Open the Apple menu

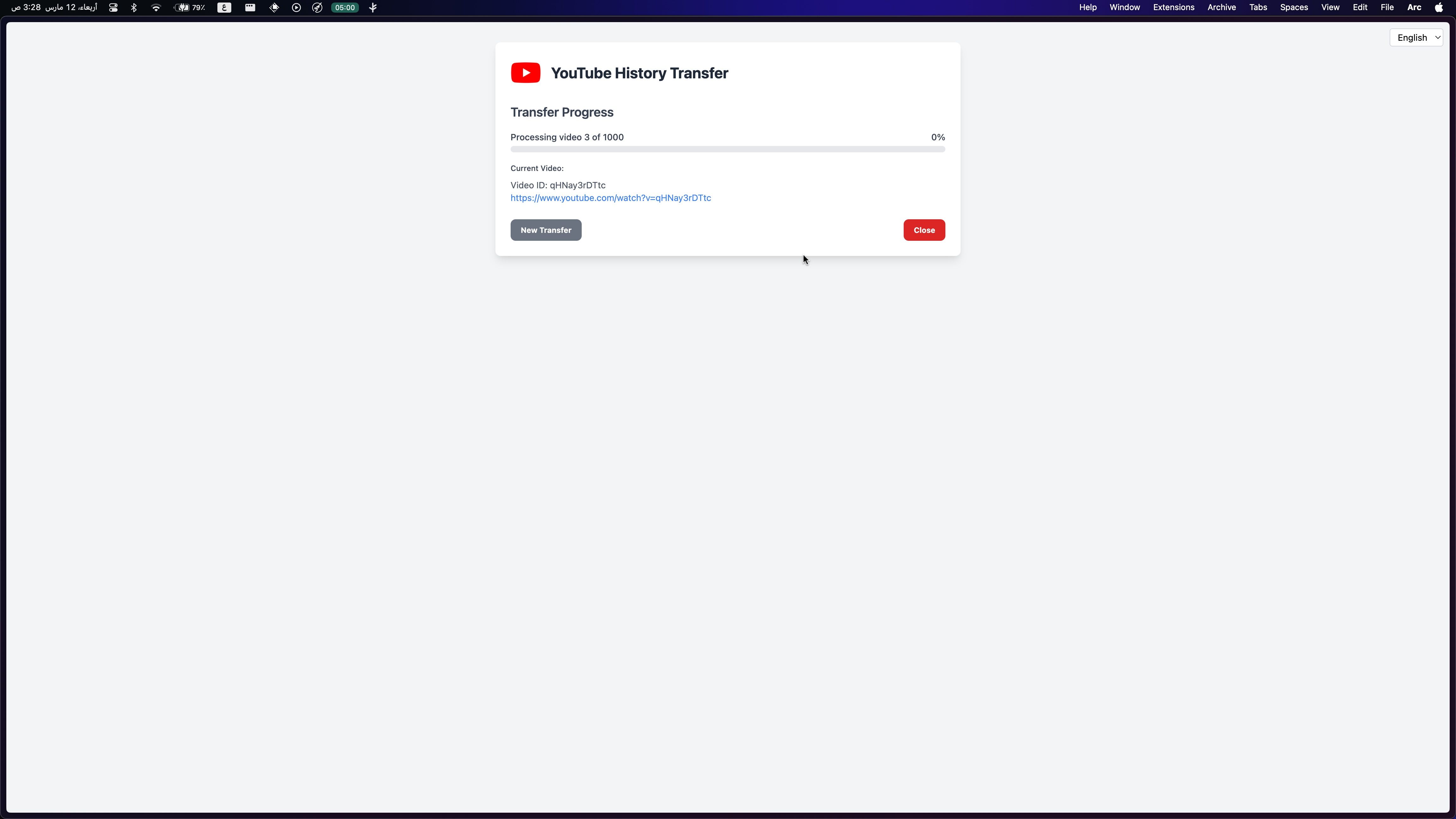point(1439,7)
